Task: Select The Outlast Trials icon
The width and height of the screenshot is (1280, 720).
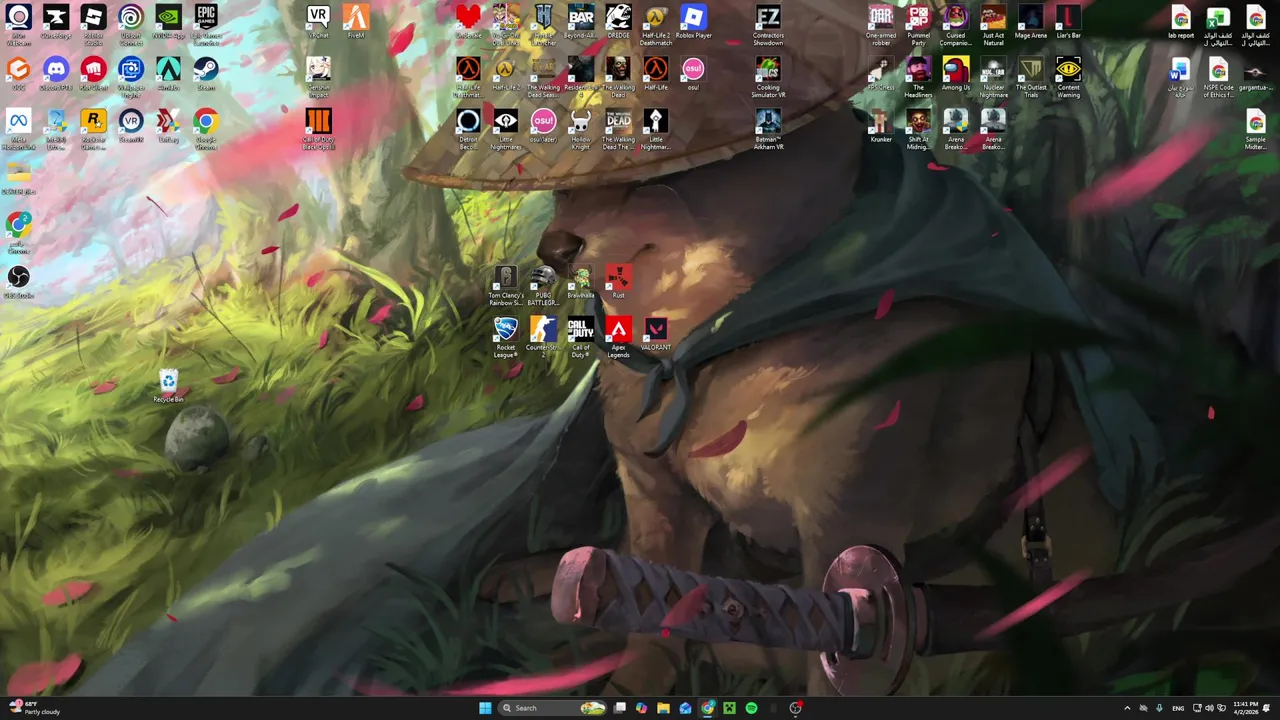Action: coord(1031,76)
